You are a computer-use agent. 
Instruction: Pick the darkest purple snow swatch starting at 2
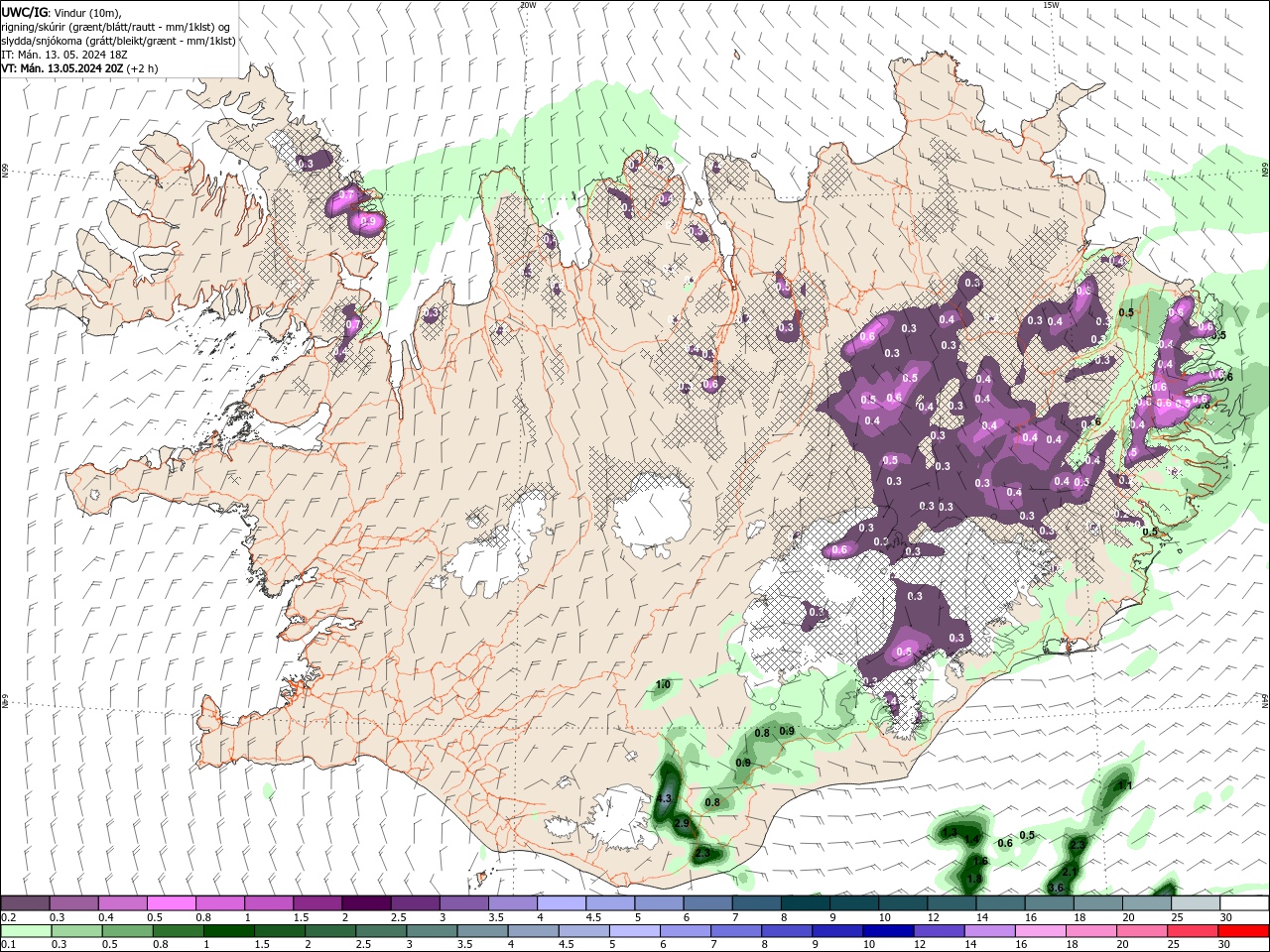(366, 903)
